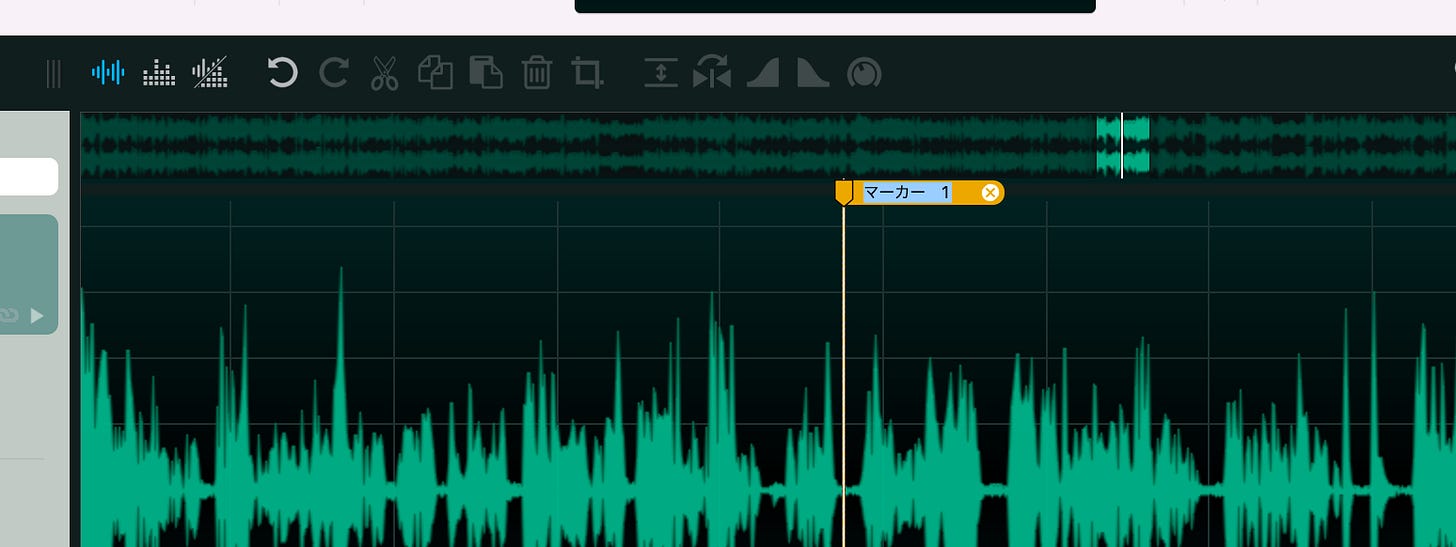Switch to spectrum bars view icon
The image size is (1456, 547).
[159, 72]
